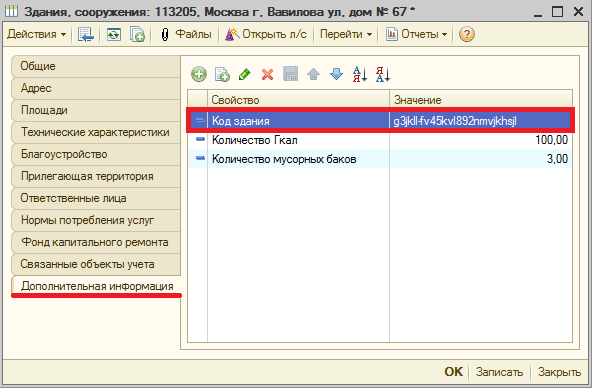Open the Прилегающая территория tab
The height and width of the screenshot is (388, 592).
point(96,176)
